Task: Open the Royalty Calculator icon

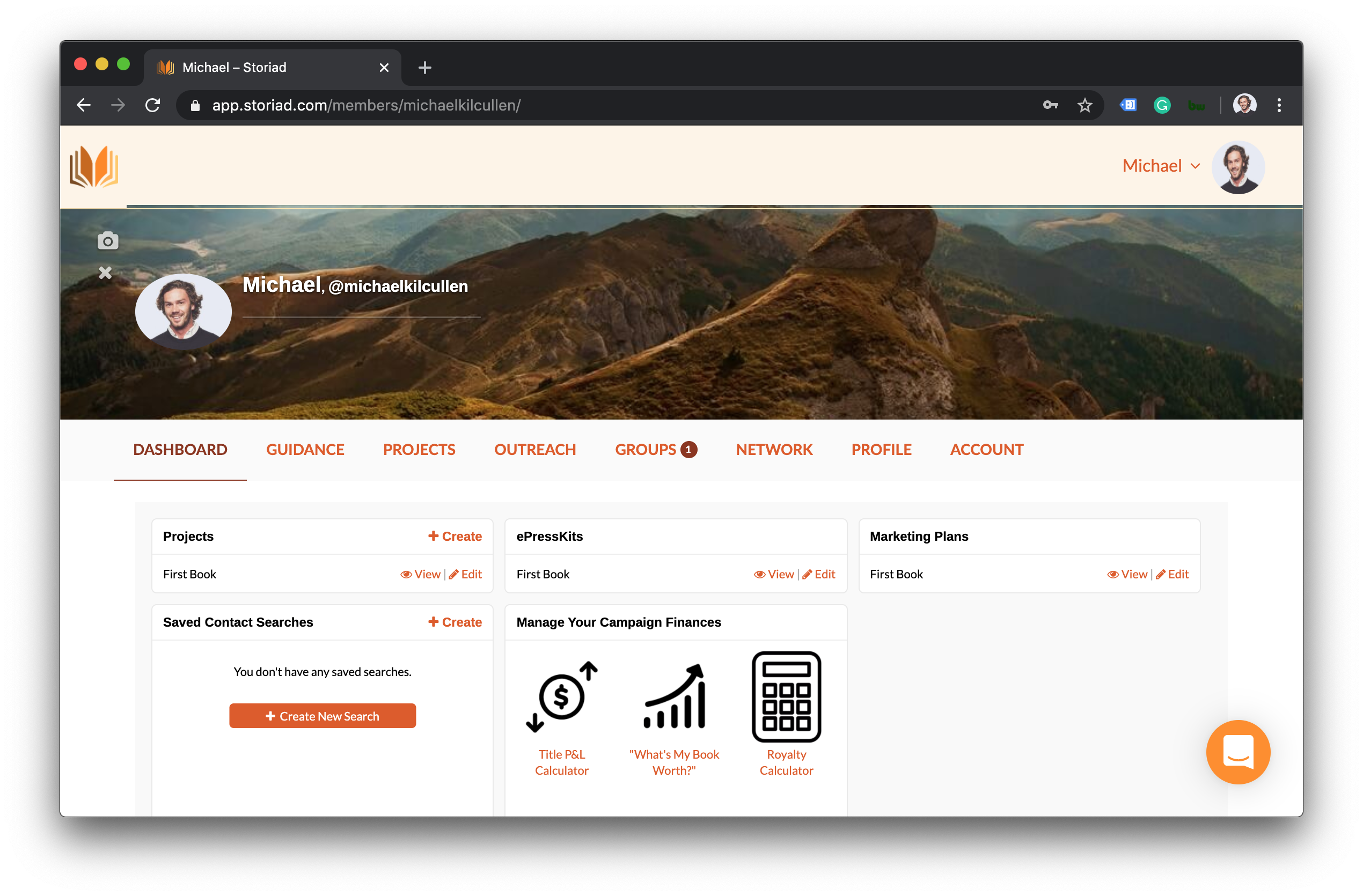Action: 786,697
